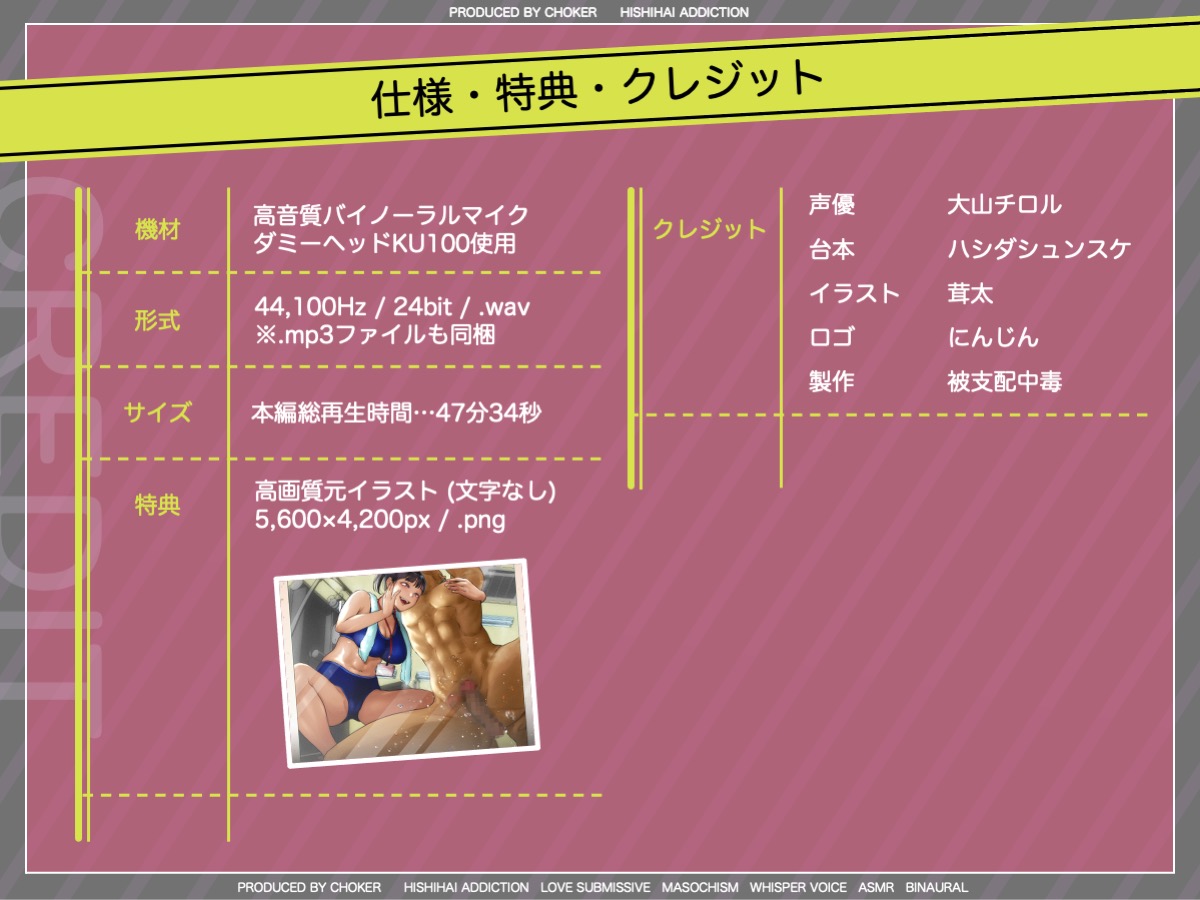Click the ASMR footer tag
The height and width of the screenshot is (900, 1200).
pos(876,887)
